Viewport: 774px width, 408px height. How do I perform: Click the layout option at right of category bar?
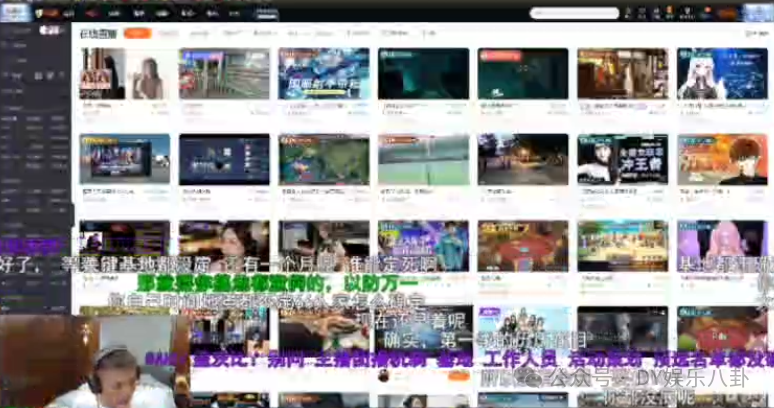point(757,33)
